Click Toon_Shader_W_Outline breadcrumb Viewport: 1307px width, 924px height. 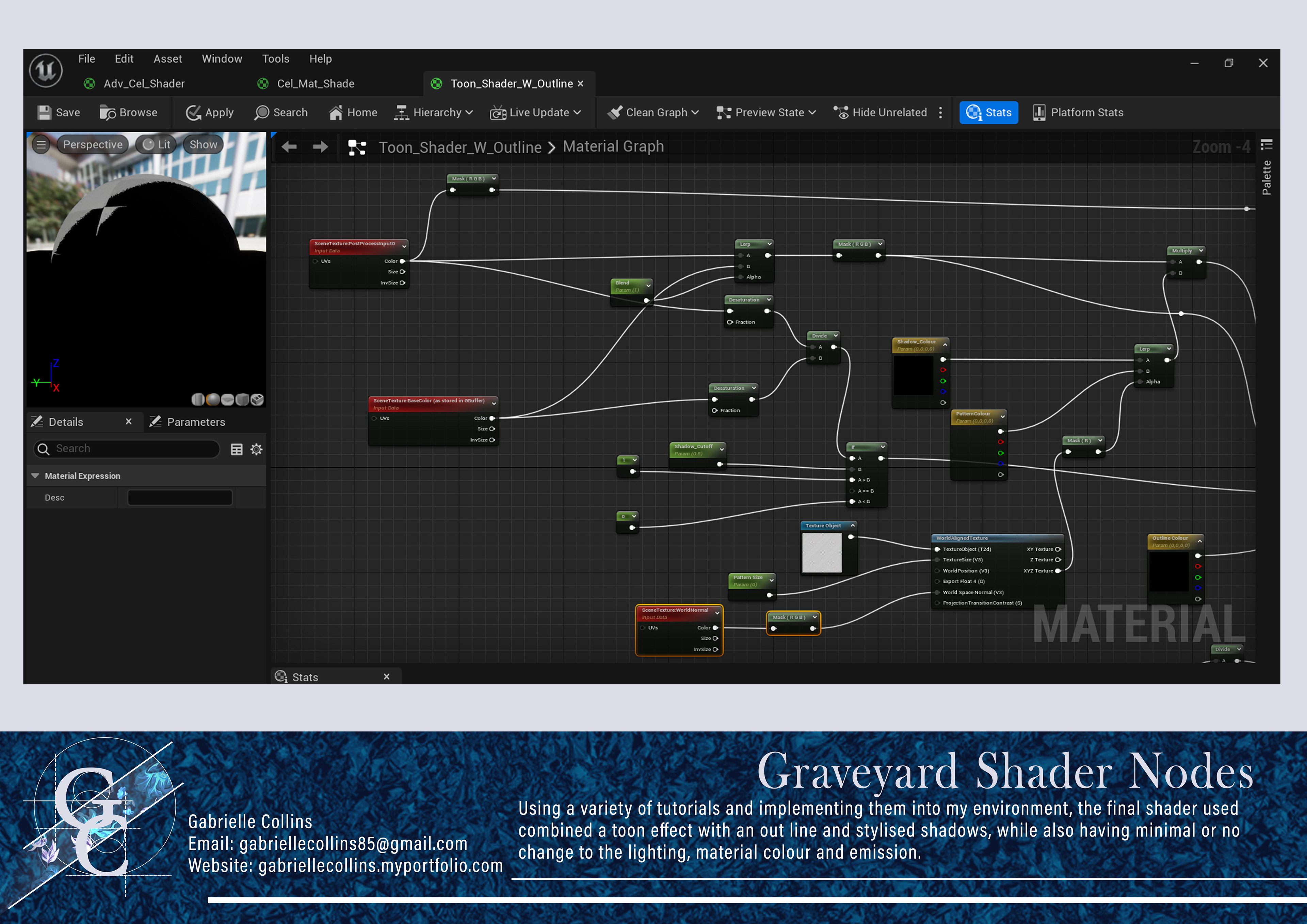click(460, 147)
